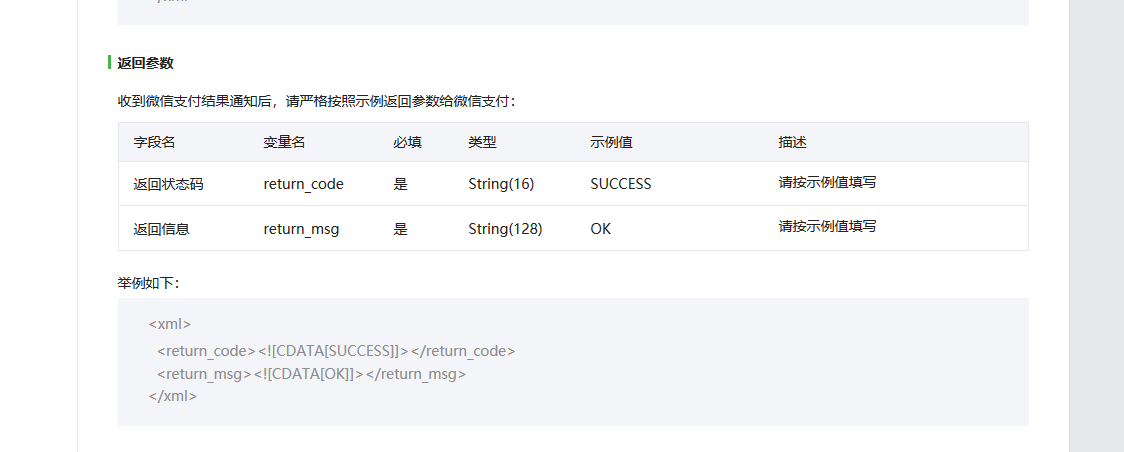Click the 字段名 column header

(x=154, y=142)
